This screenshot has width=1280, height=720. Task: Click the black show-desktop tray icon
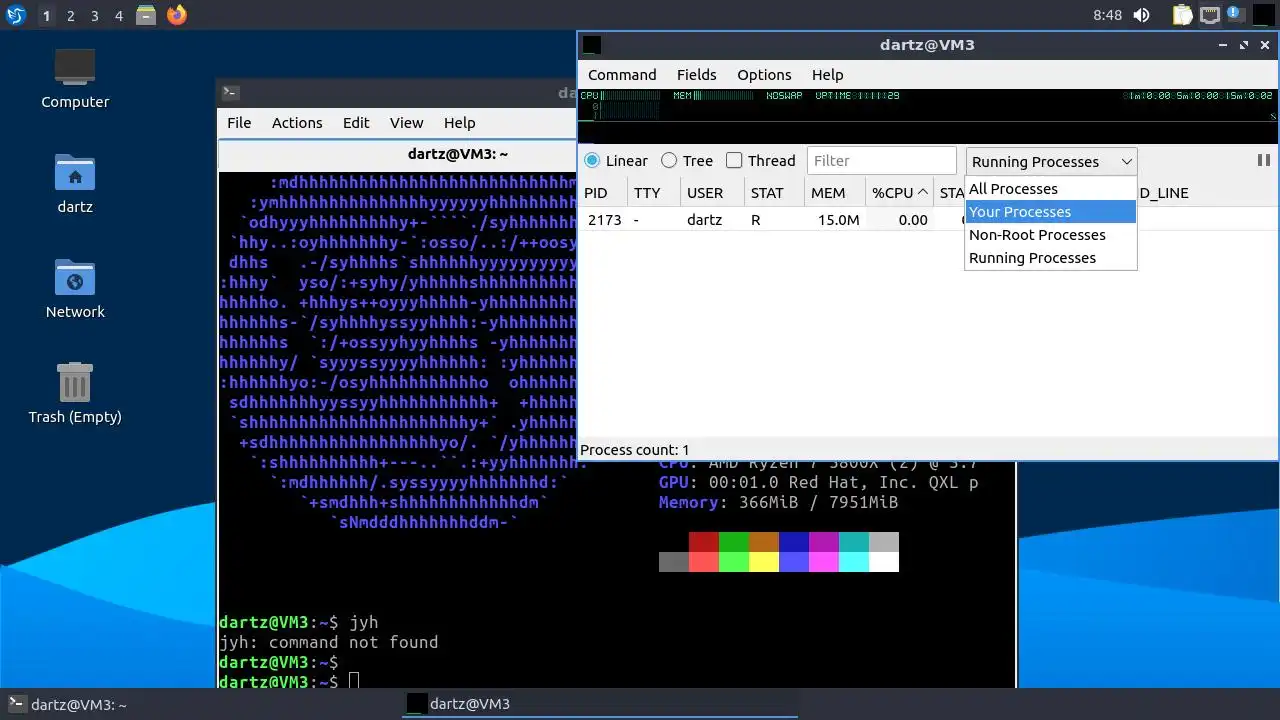click(x=1262, y=15)
